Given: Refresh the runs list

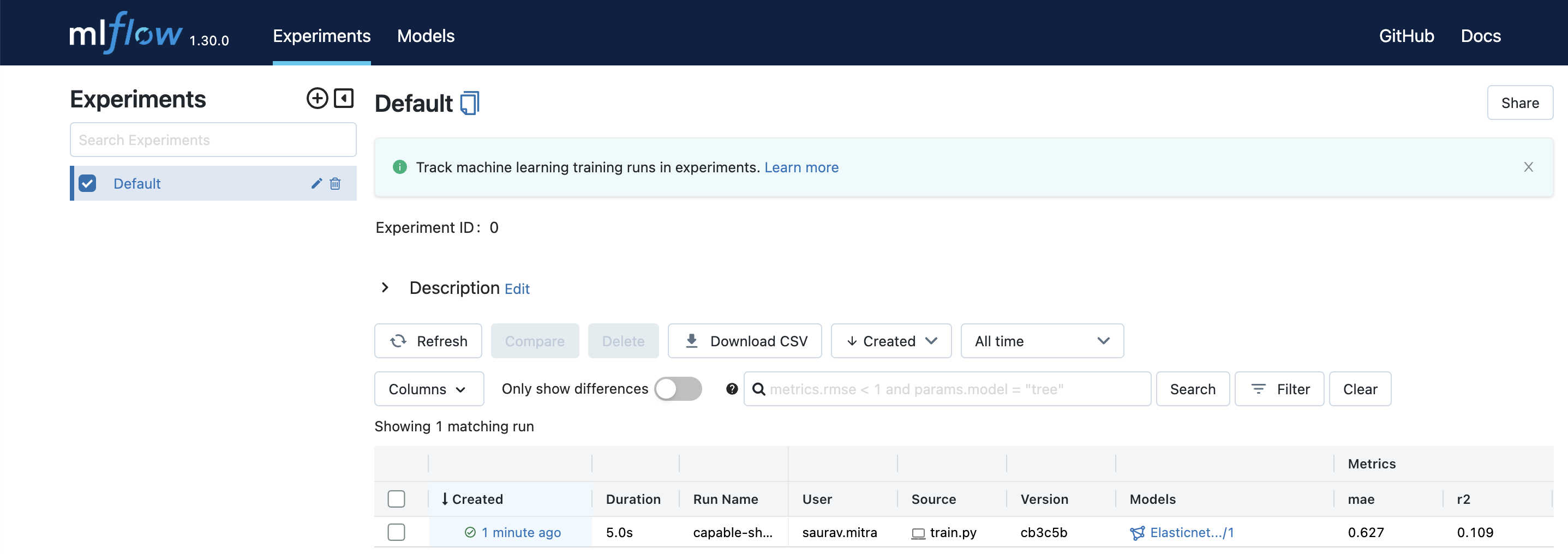Looking at the screenshot, I should (x=428, y=341).
